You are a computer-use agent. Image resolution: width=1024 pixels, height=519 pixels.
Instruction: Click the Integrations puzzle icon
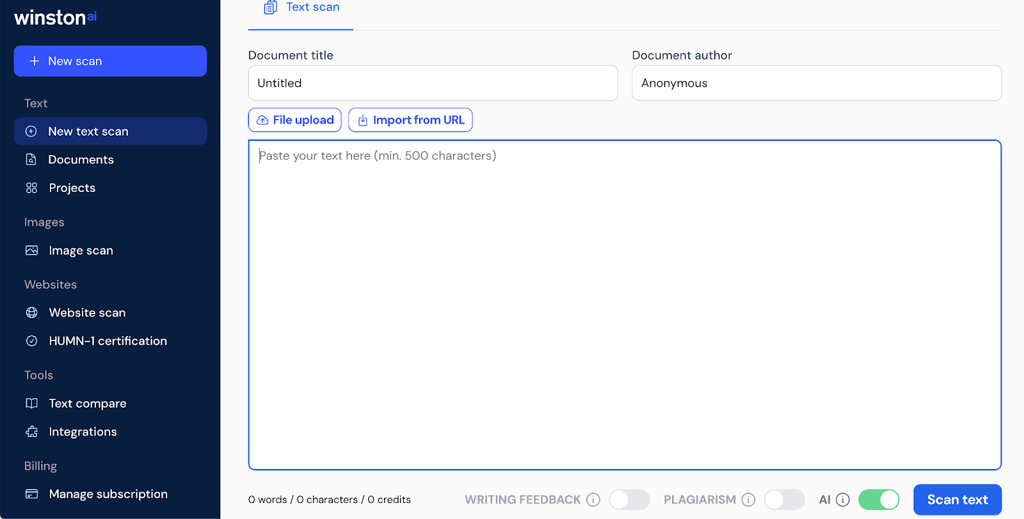point(31,432)
